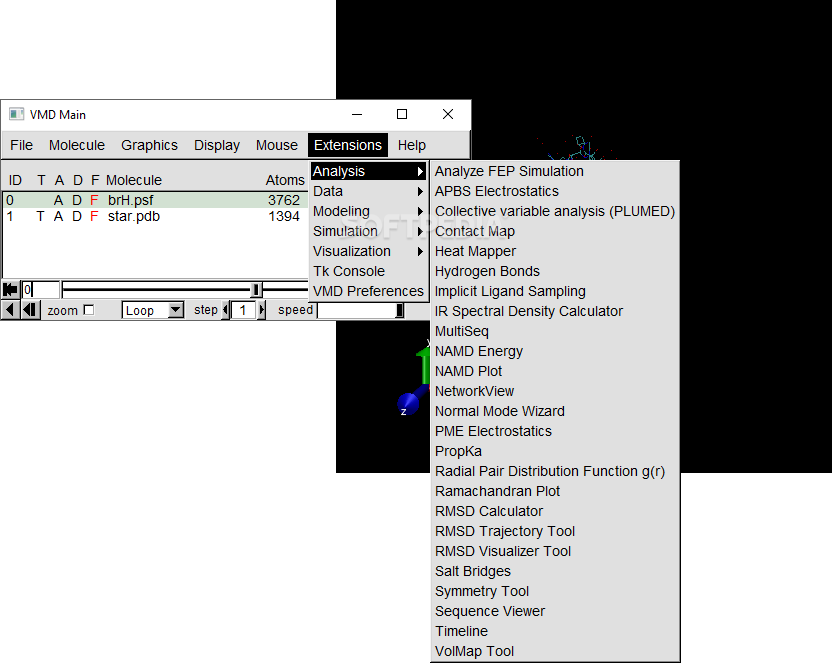Open IR Spectral Density Calculator

(x=554, y=311)
